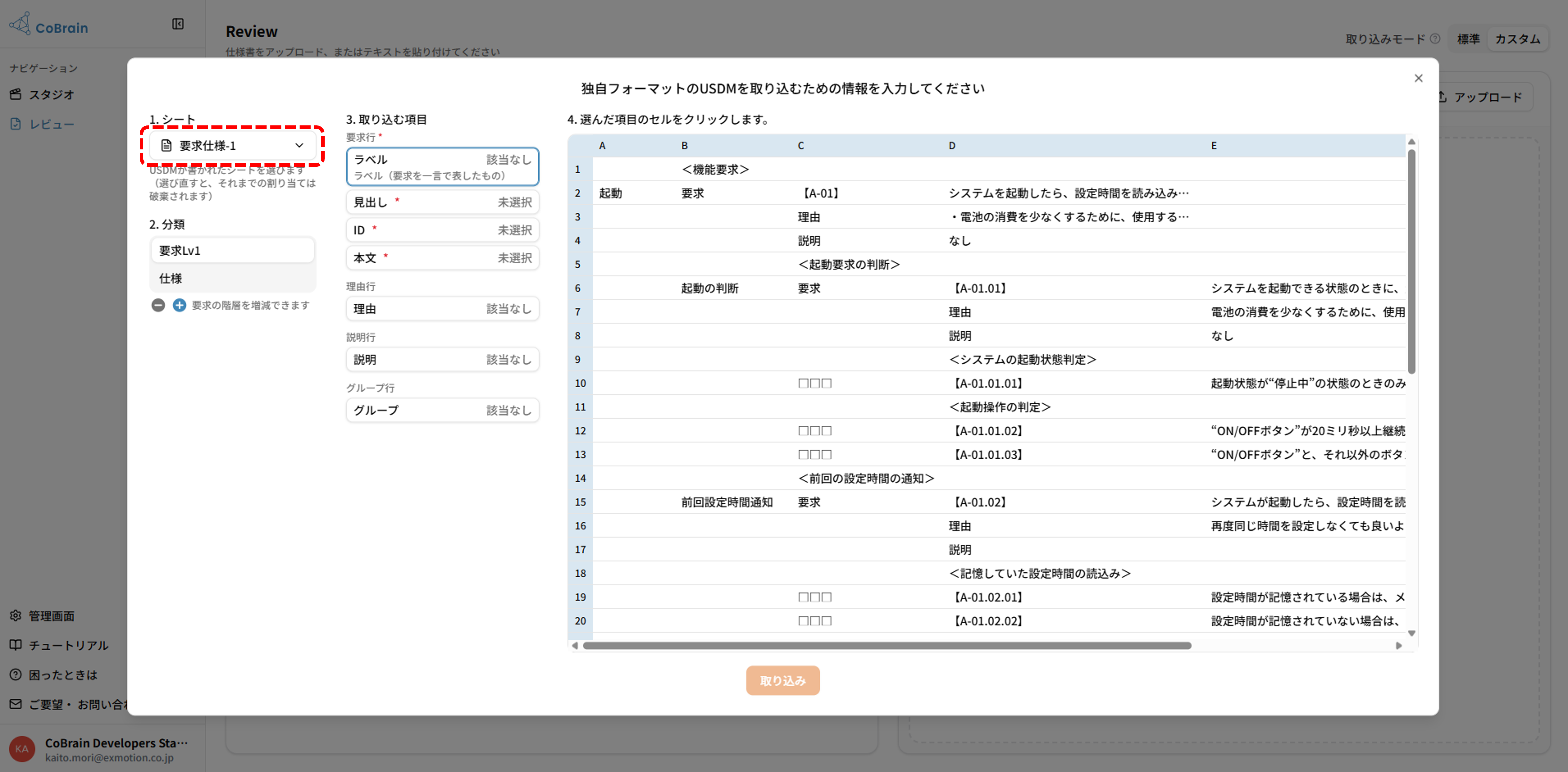Open the 要求仕様-1 sheet dropdown
Viewport: 1568px width, 772px height.
(232, 145)
